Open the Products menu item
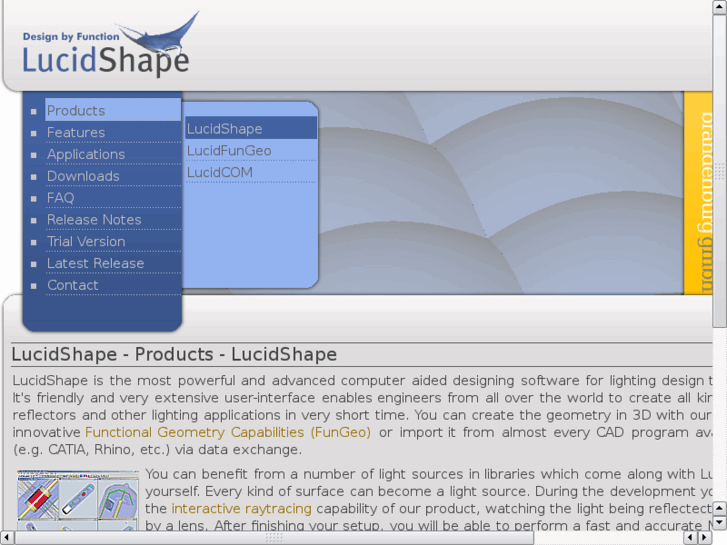Screen dimensions: 727x545 point(113,110)
